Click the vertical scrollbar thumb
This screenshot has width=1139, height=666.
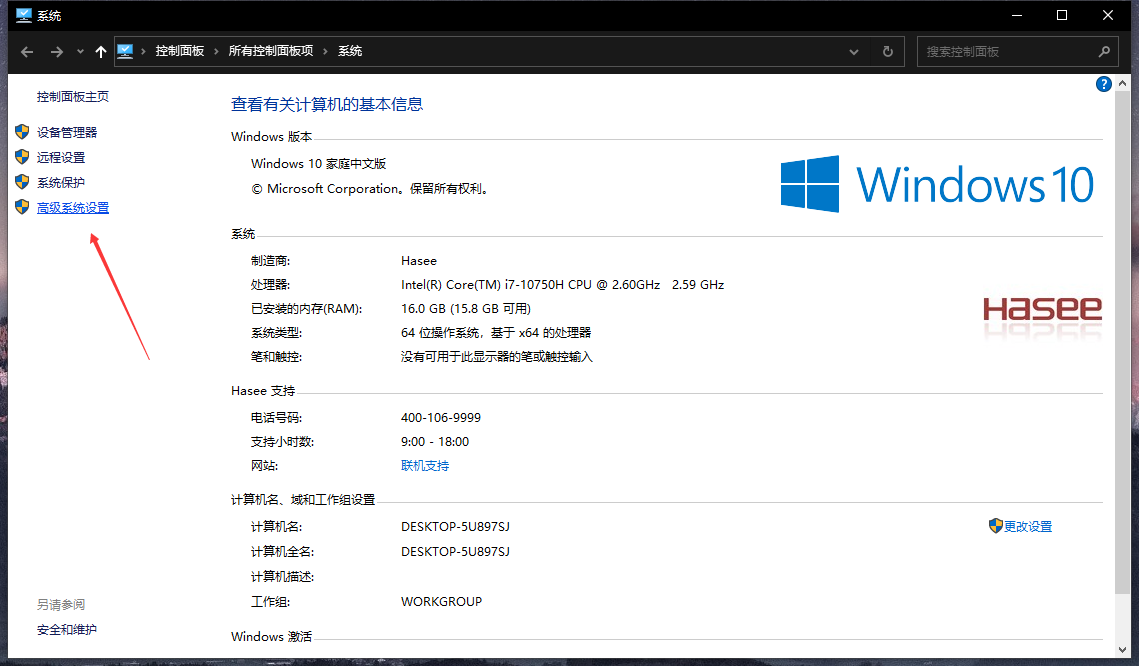(x=1122, y=341)
